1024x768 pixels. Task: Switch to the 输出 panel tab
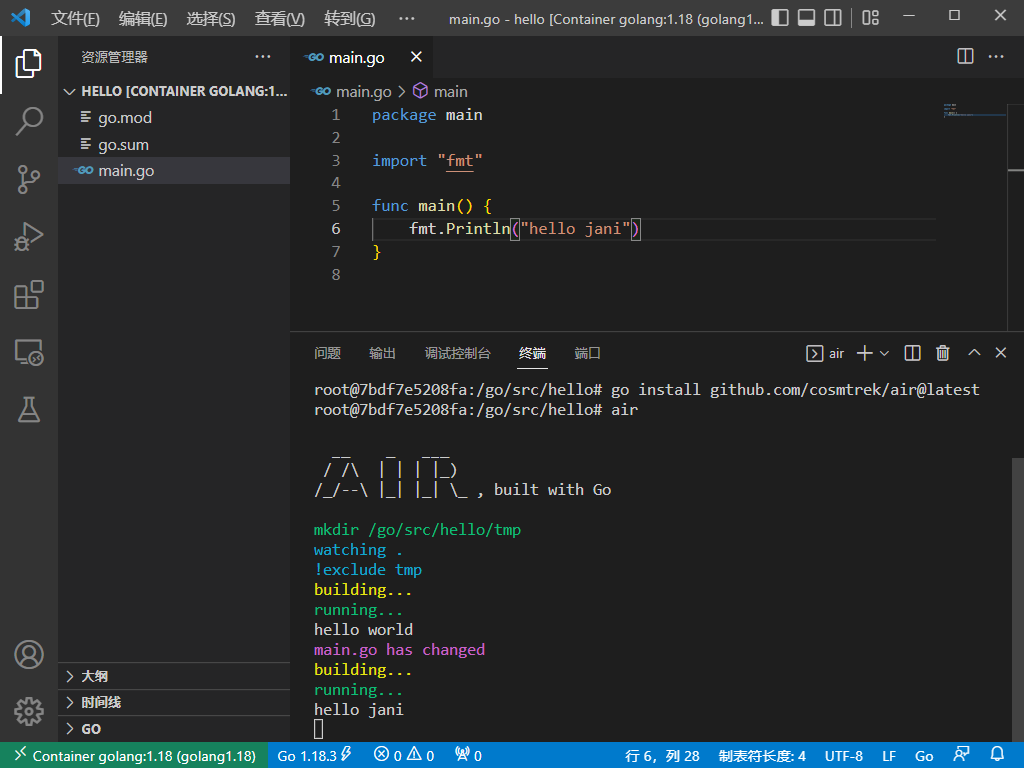[382, 353]
